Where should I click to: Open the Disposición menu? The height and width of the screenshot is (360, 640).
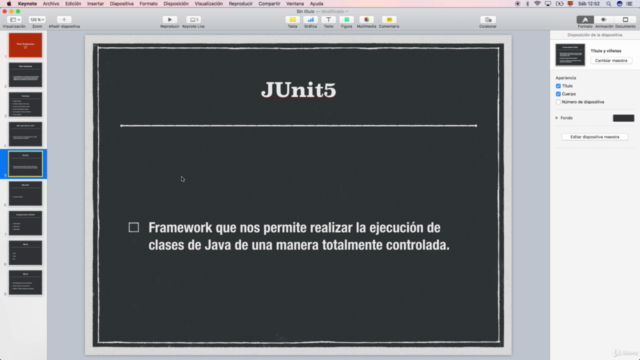(x=176, y=4)
